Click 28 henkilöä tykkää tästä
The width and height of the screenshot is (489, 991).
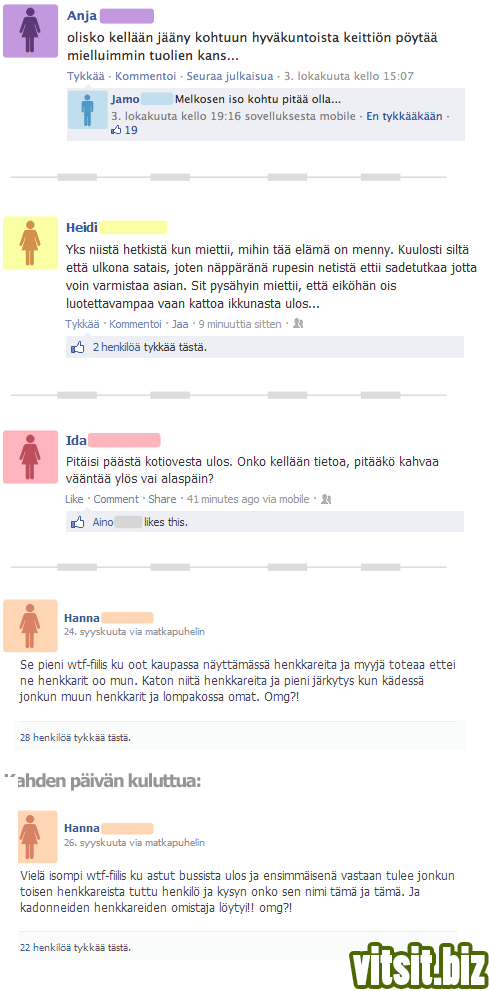coord(75,737)
